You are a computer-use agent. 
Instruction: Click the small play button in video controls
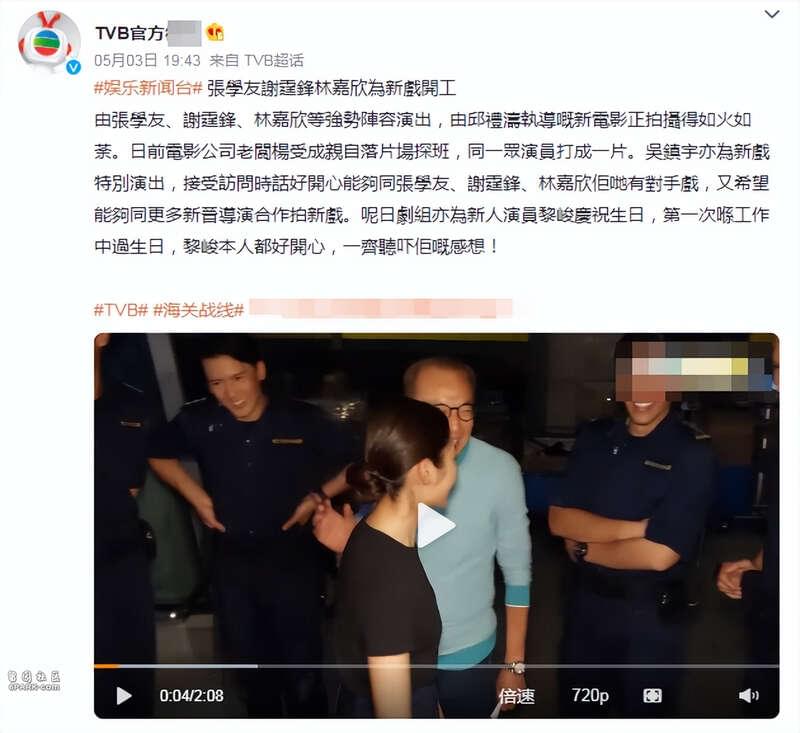pos(123,696)
